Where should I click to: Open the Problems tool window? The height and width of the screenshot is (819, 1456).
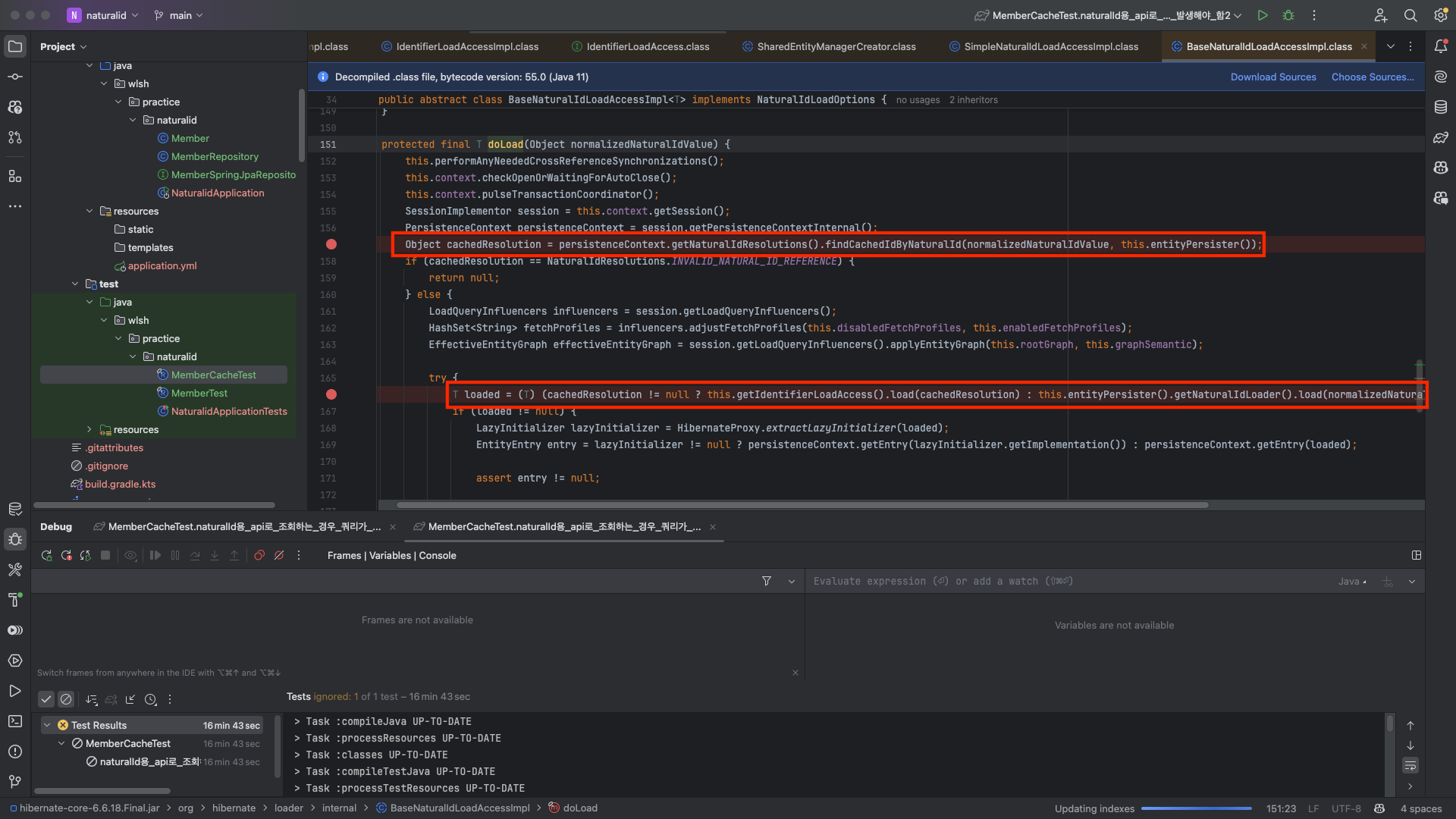coord(15,752)
